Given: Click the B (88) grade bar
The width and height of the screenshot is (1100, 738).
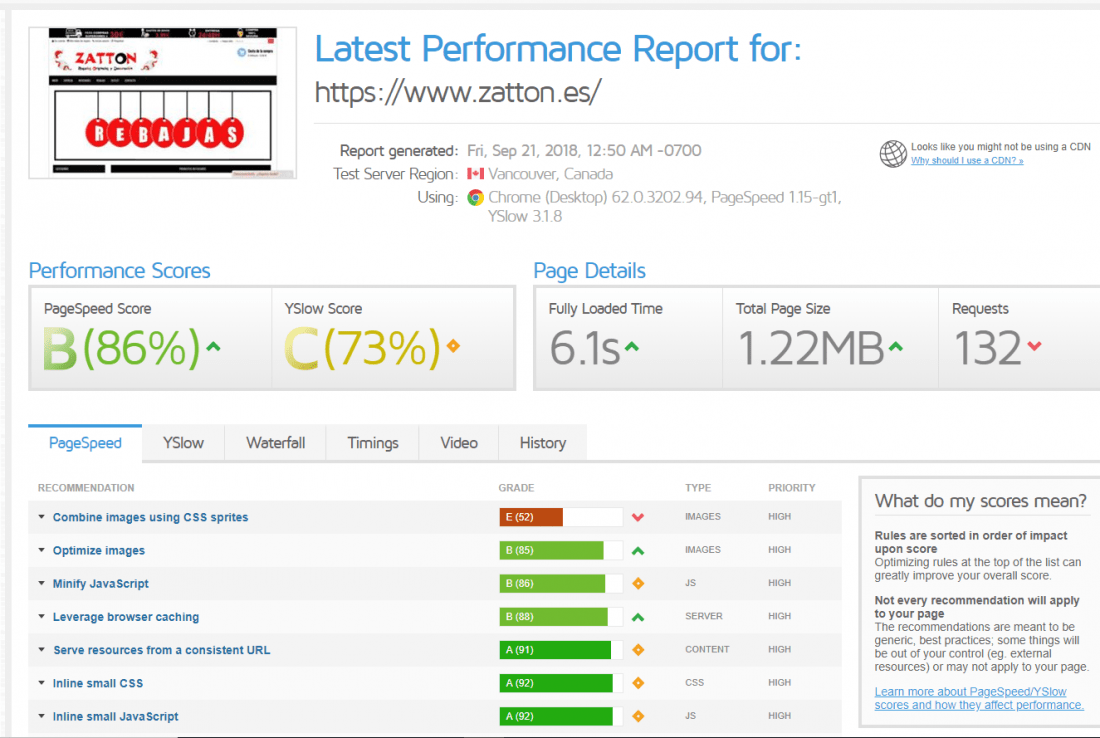Looking at the screenshot, I should [x=561, y=617].
